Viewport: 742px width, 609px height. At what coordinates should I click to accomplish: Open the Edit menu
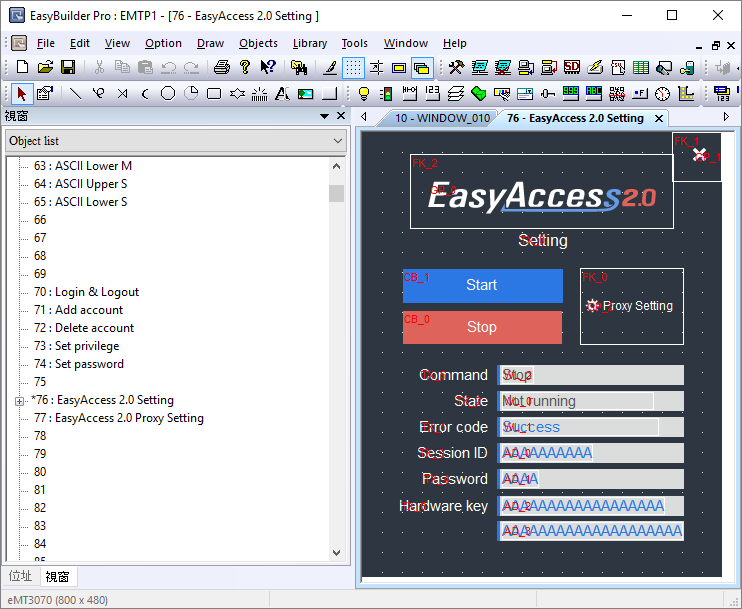(x=80, y=44)
